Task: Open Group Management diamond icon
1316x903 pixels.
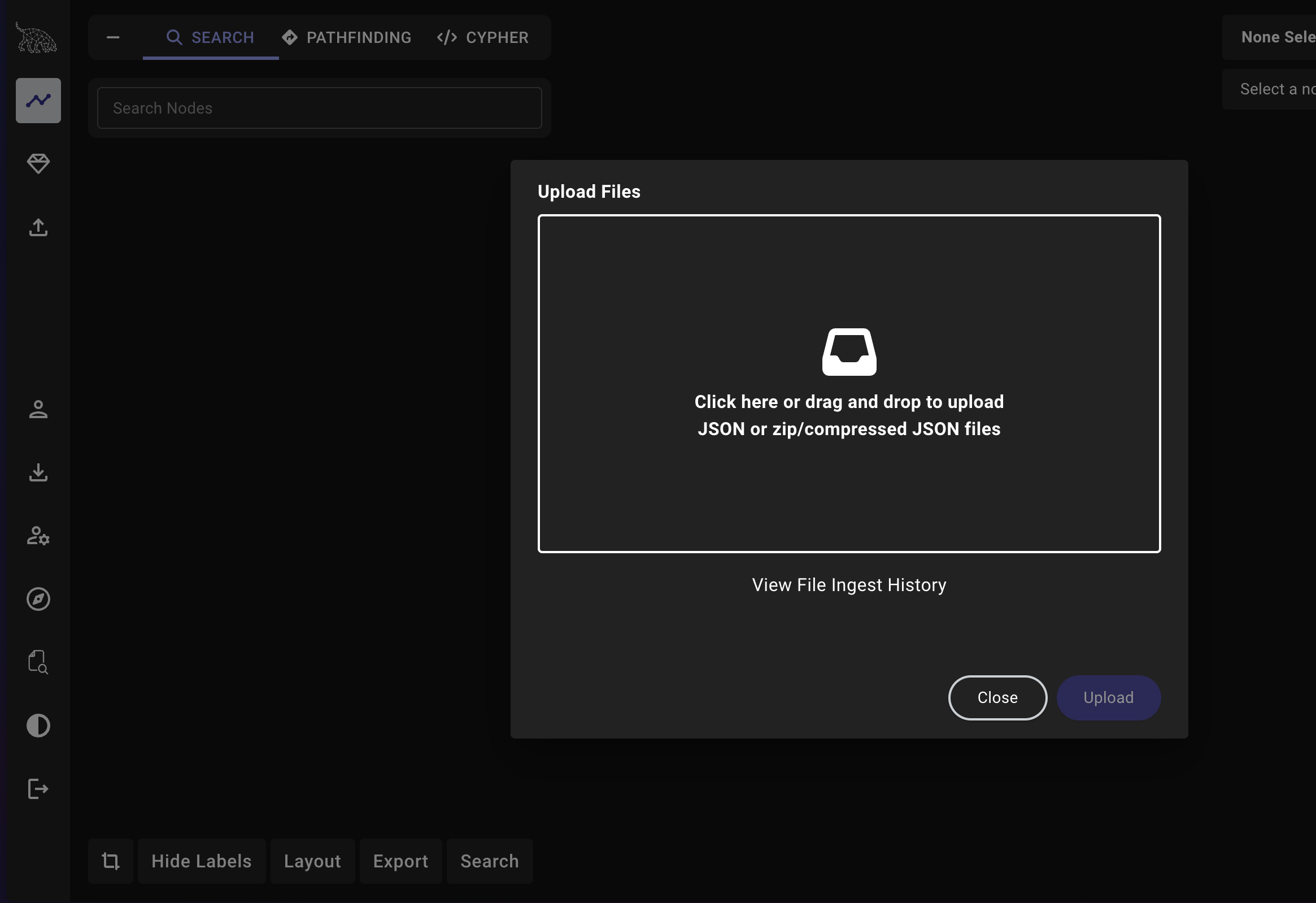Action: (x=38, y=164)
